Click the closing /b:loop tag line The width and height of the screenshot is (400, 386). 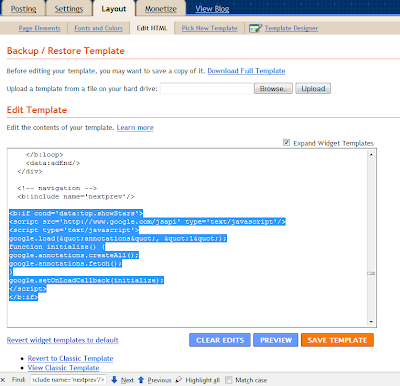(x=45, y=155)
